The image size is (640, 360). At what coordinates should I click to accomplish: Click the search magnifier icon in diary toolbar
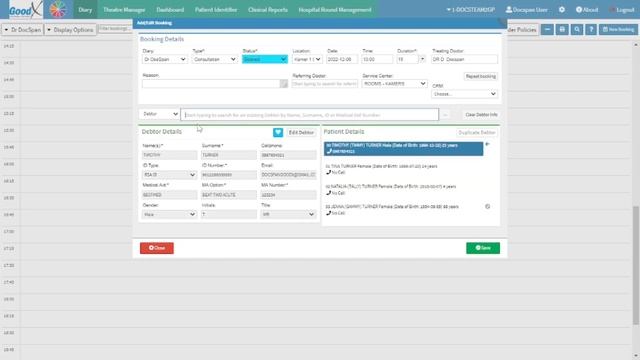click(577, 29)
